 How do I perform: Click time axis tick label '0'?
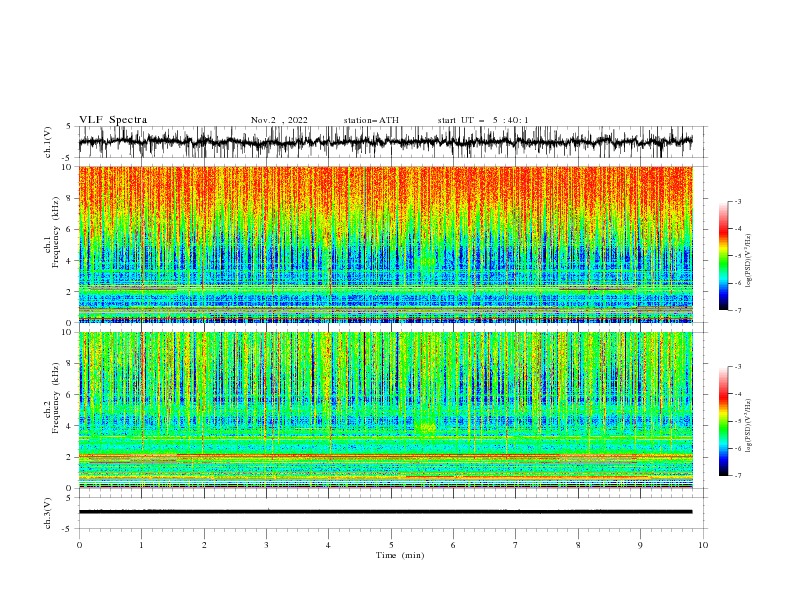[x=79, y=545]
